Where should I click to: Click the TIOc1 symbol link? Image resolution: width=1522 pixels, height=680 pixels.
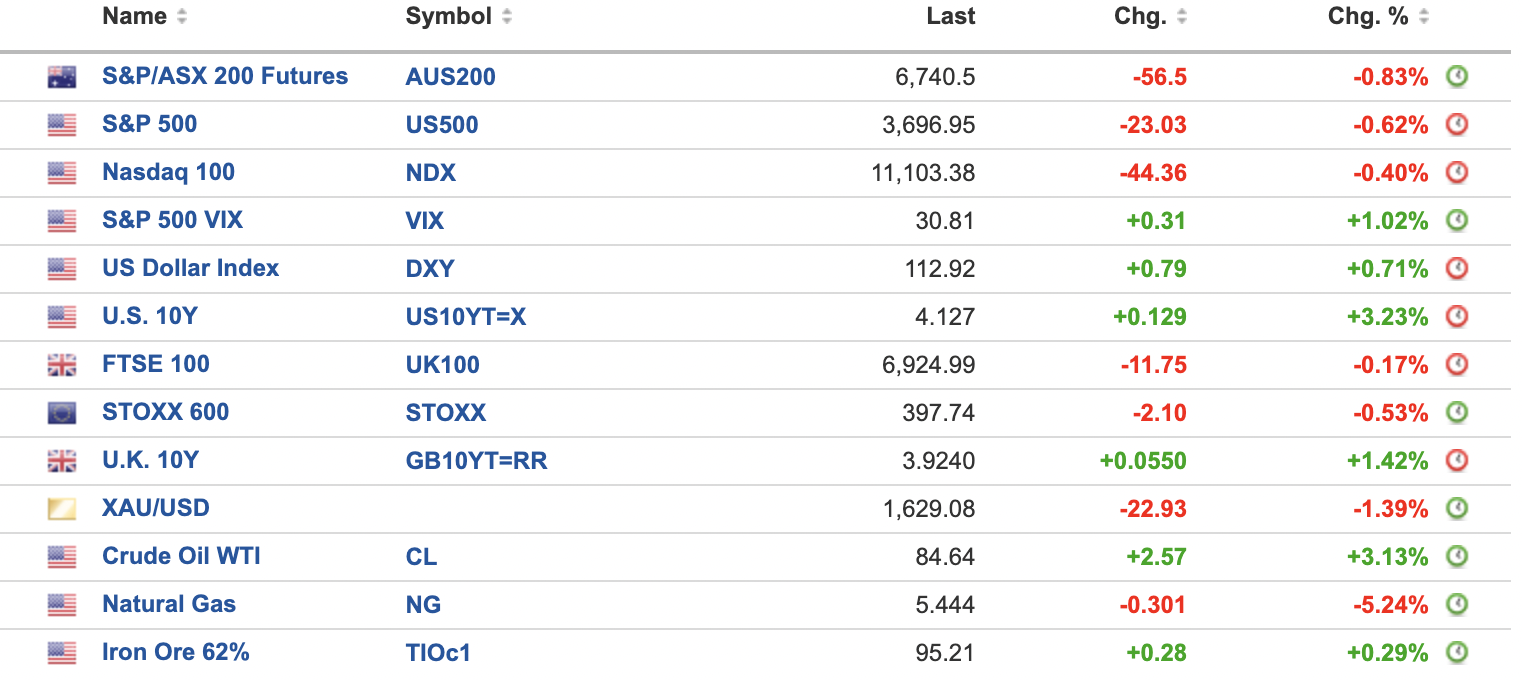(x=438, y=653)
